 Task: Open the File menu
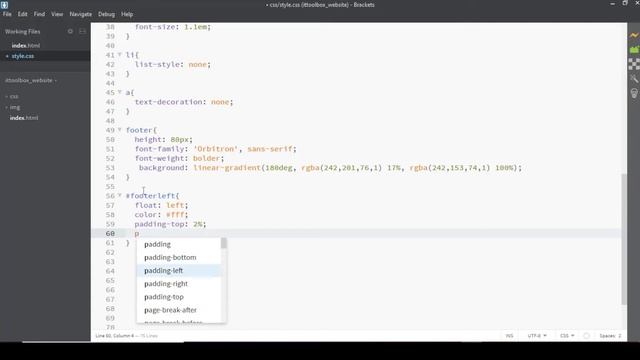click(x=7, y=14)
